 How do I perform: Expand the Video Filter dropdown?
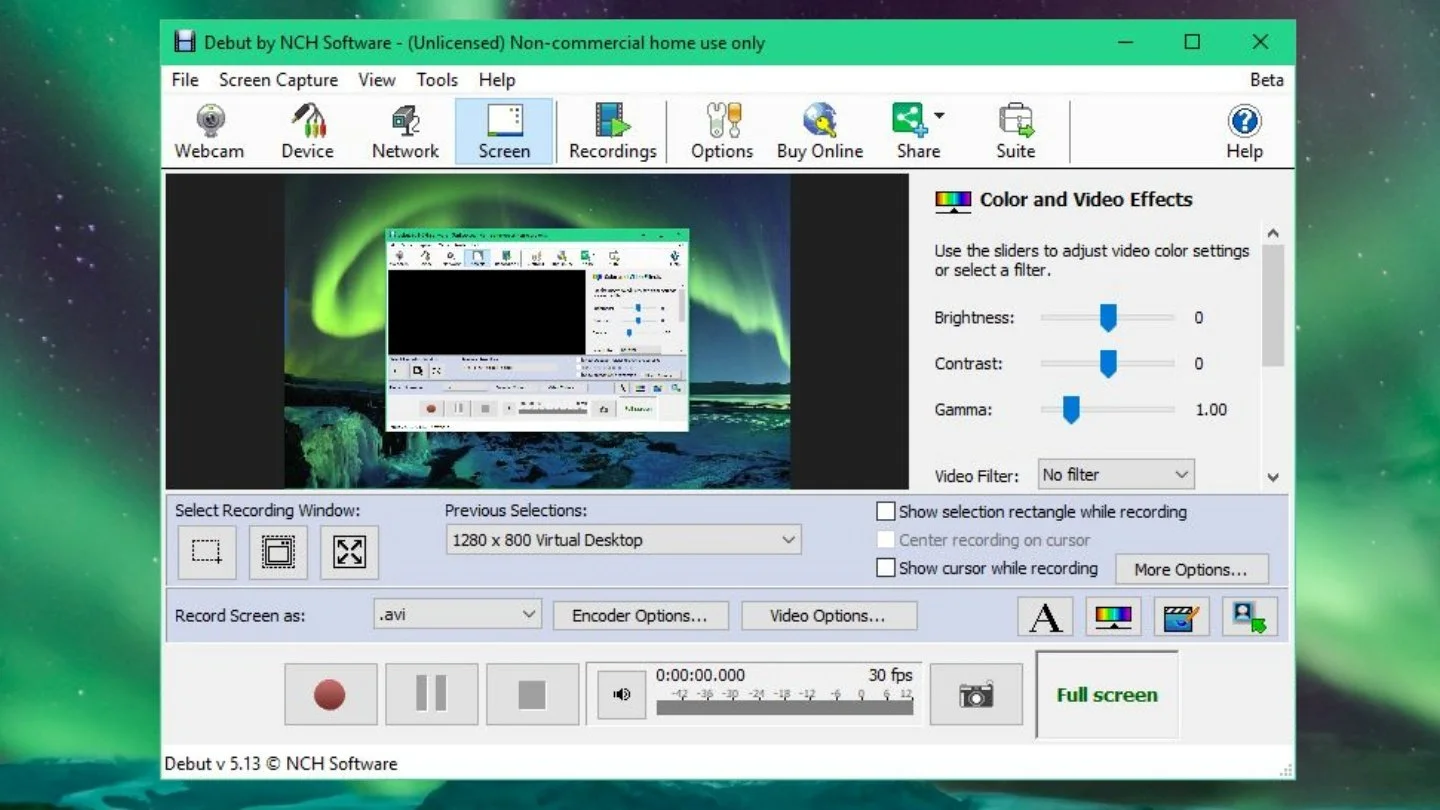(x=1115, y=475)
